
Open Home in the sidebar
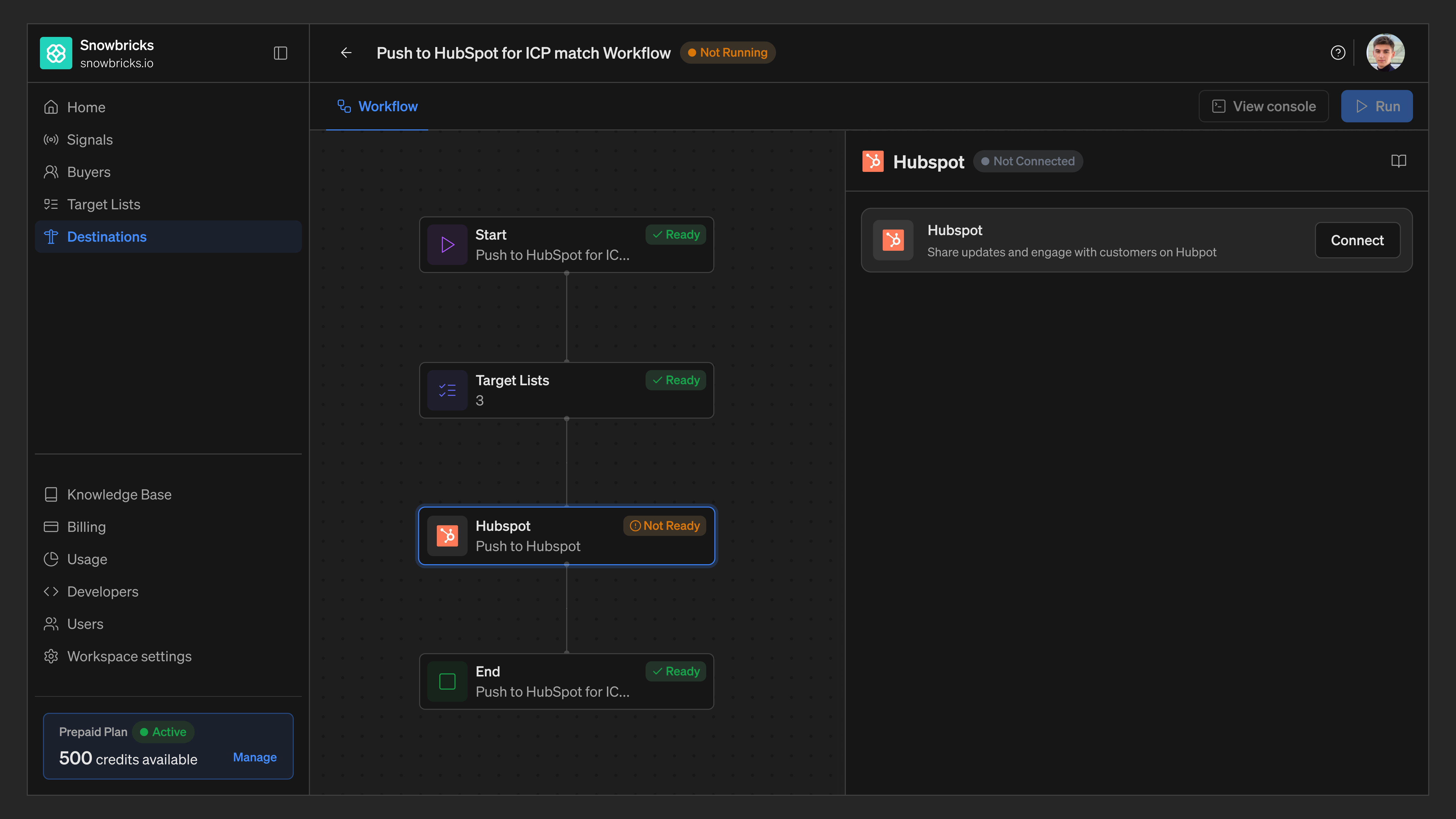168,107
